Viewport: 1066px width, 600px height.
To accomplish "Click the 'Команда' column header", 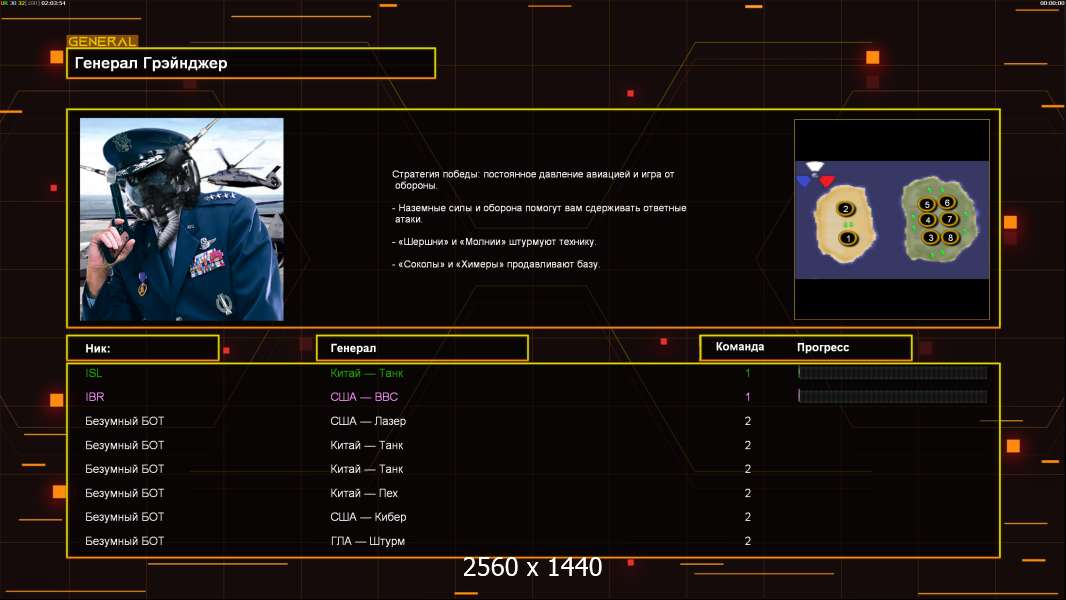I will click(740, 347).
